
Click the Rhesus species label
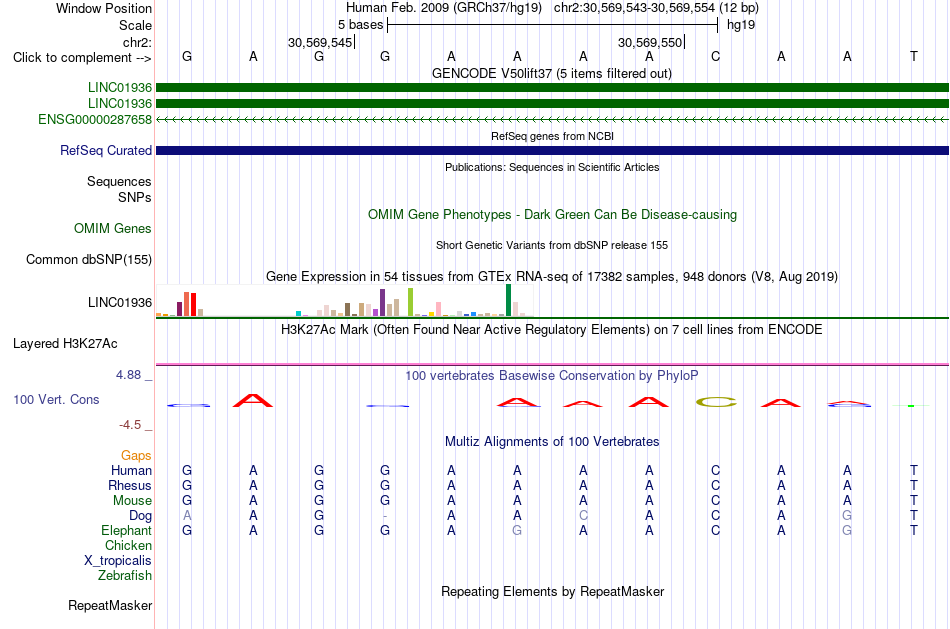(x=130, y=485)
